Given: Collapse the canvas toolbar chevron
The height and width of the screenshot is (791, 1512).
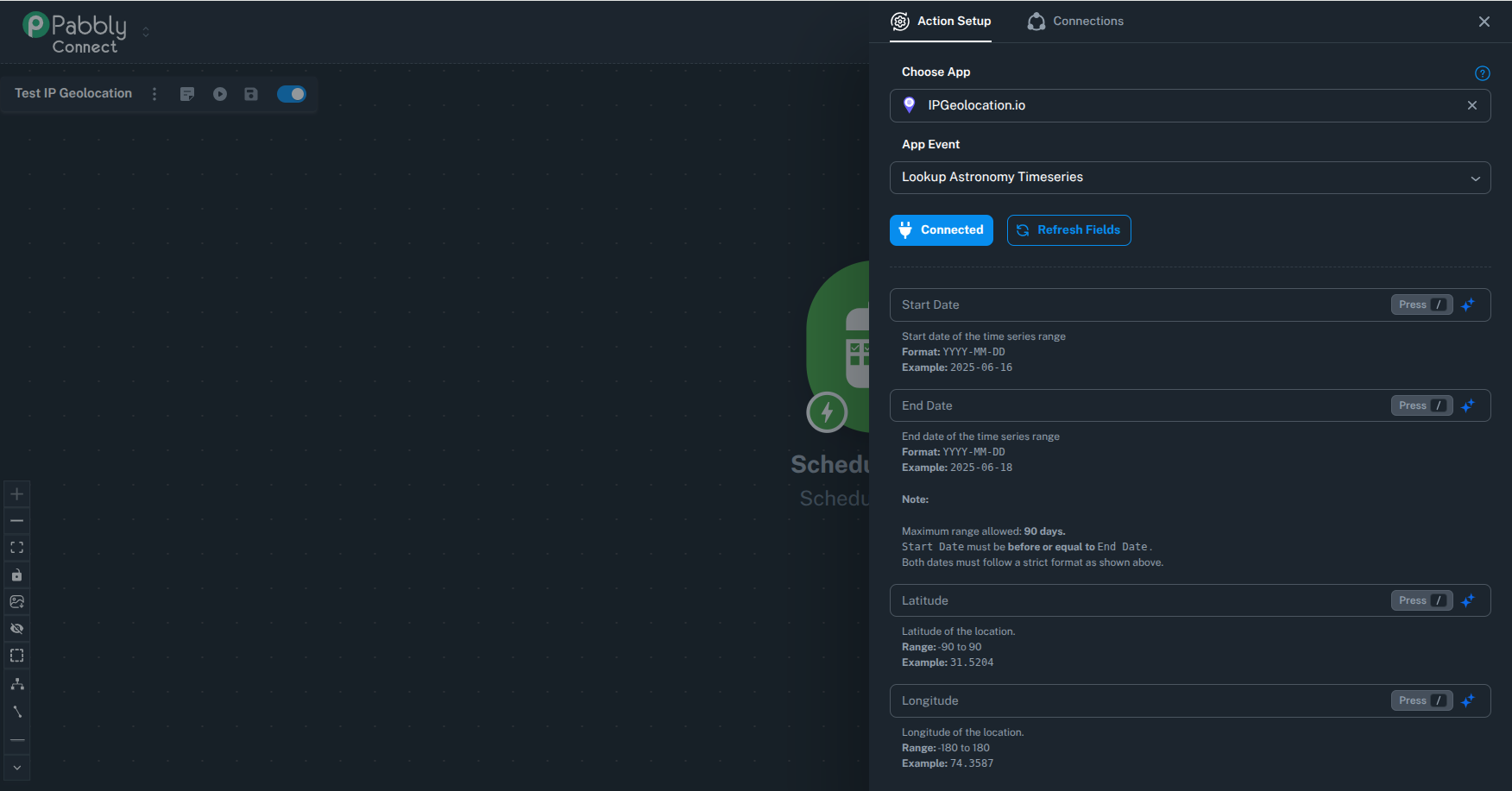Looking at the screenshot, I should [17, 768].
